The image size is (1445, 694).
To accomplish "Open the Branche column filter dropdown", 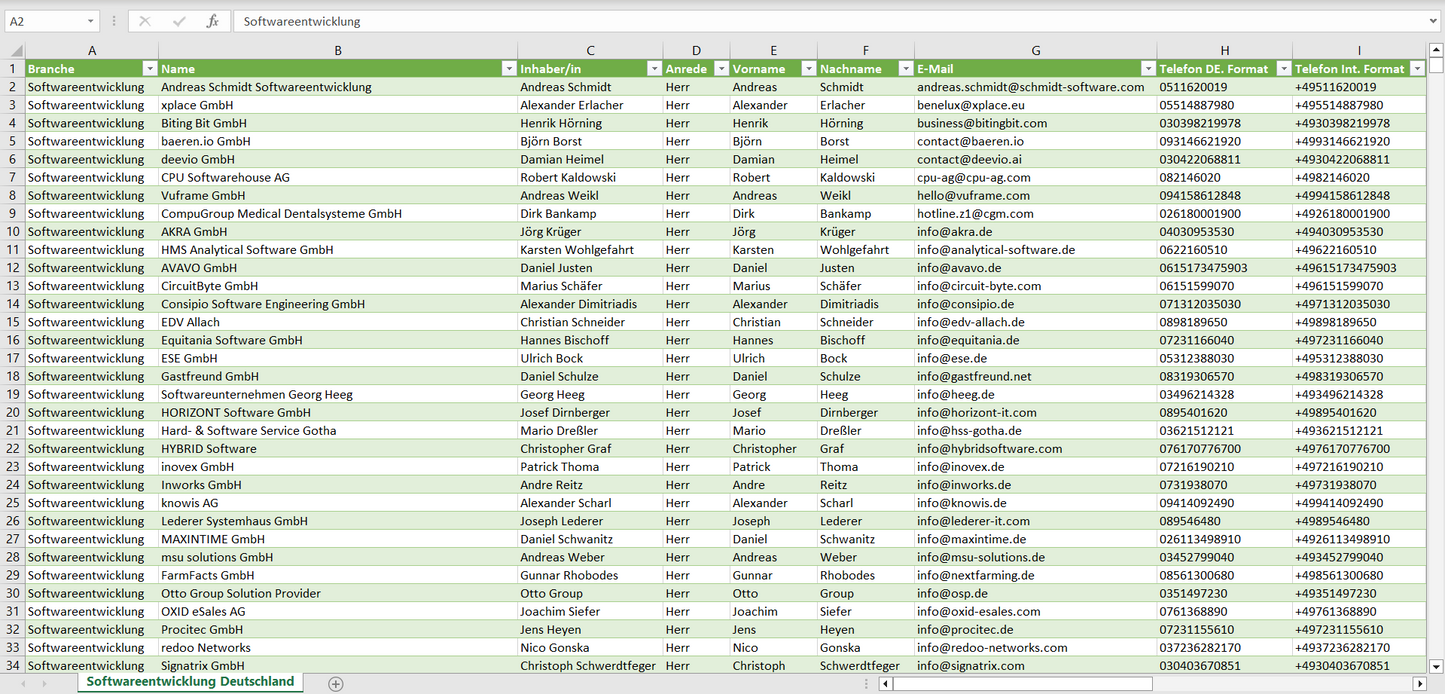I will 150,69.
